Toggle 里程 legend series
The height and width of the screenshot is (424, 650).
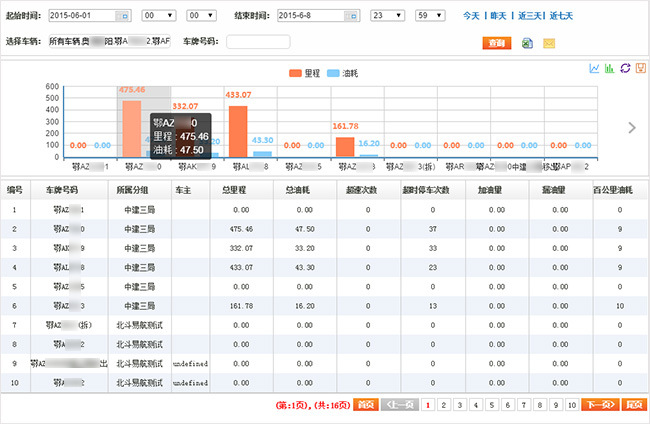point(304,73)
